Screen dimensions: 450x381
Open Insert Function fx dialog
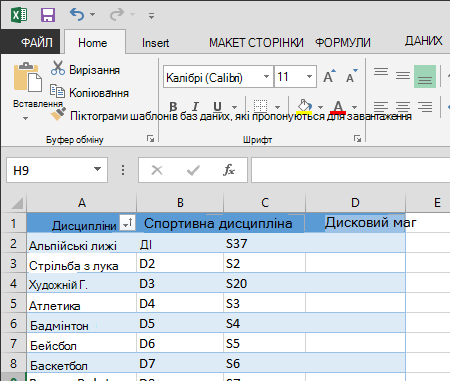click(229, 170)
